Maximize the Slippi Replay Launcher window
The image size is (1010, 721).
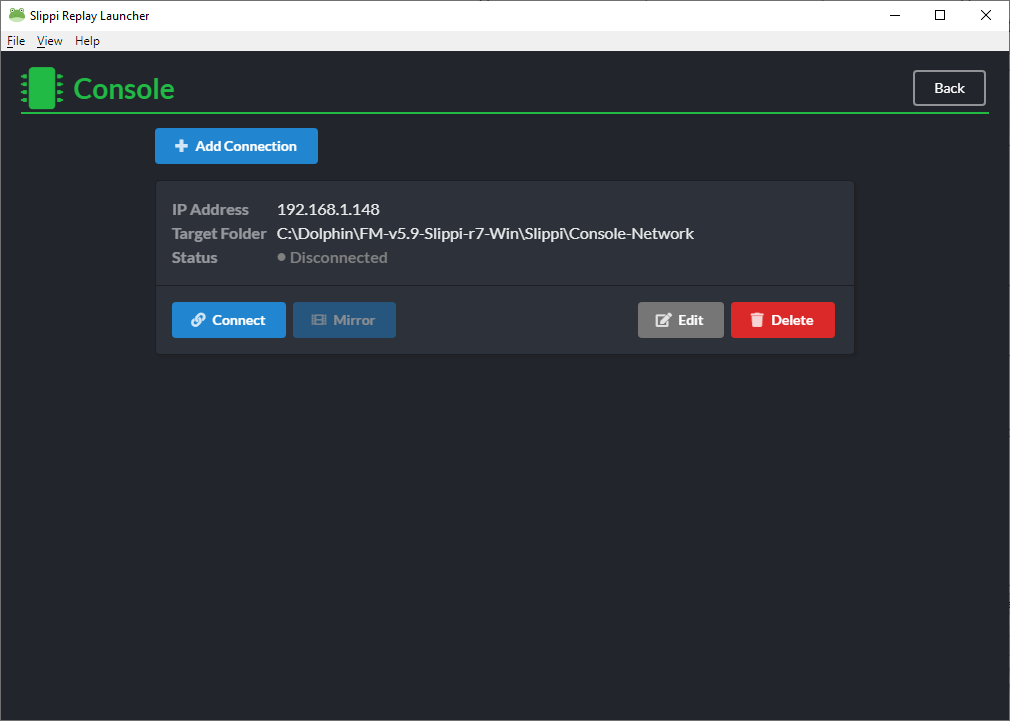(940, 15)
